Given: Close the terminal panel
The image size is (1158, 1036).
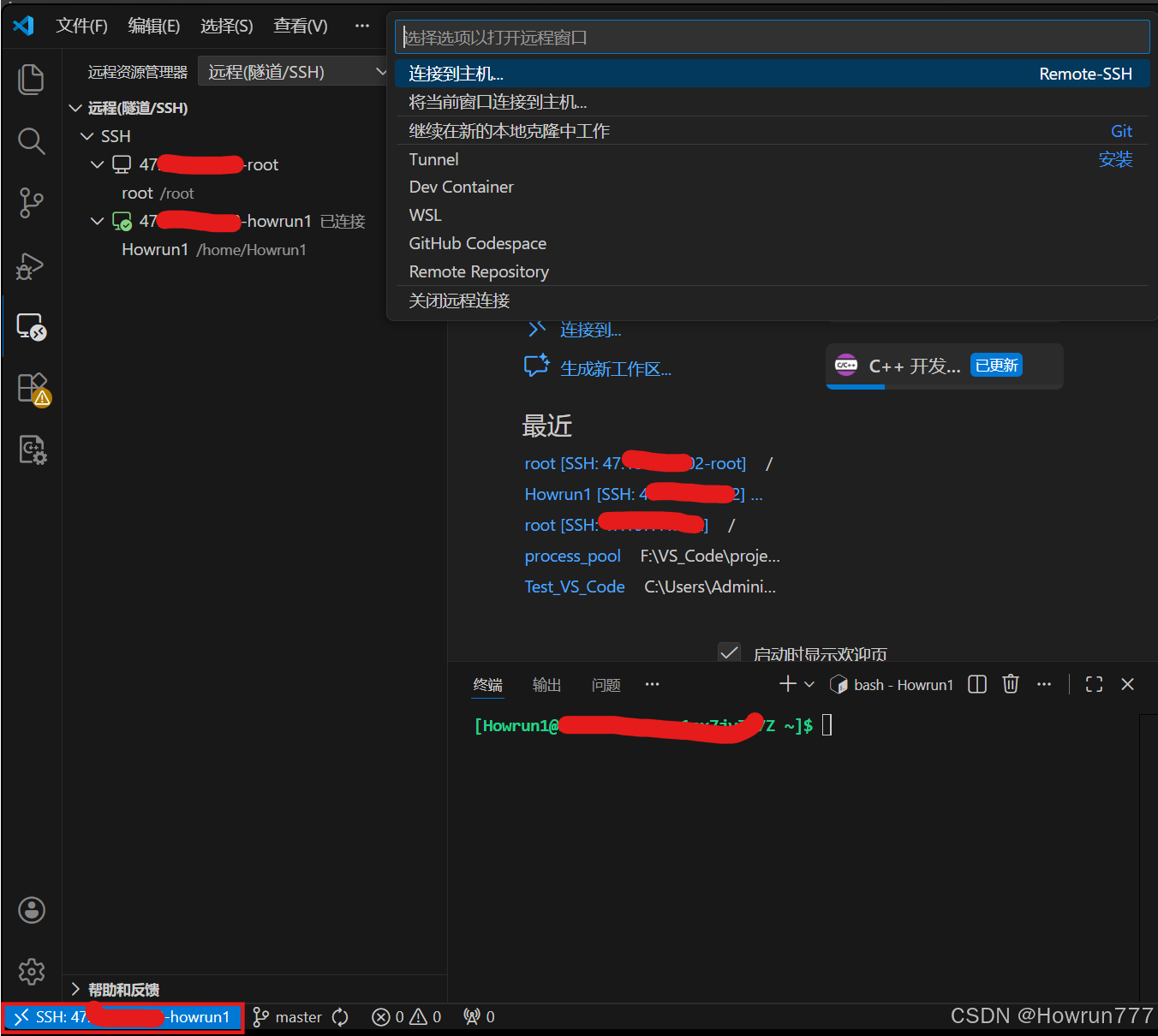Looking at the screenshot, I should [1127, 684].
